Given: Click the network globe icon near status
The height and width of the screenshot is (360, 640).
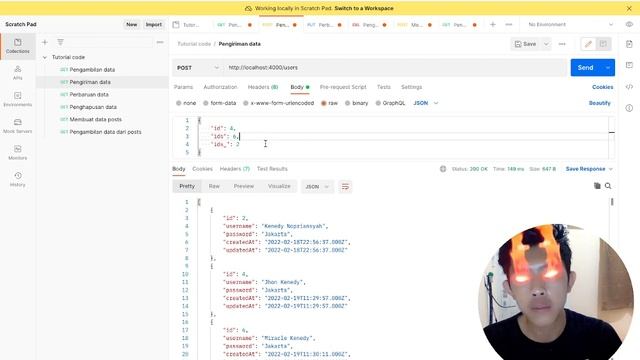Looking at the screenshot, I should point(443,169).
